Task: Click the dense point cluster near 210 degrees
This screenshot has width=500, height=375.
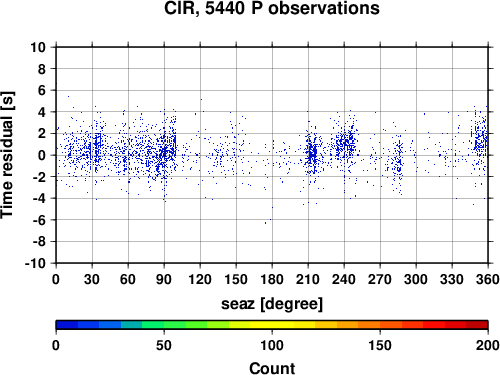Action: click(x=312, y=154)
